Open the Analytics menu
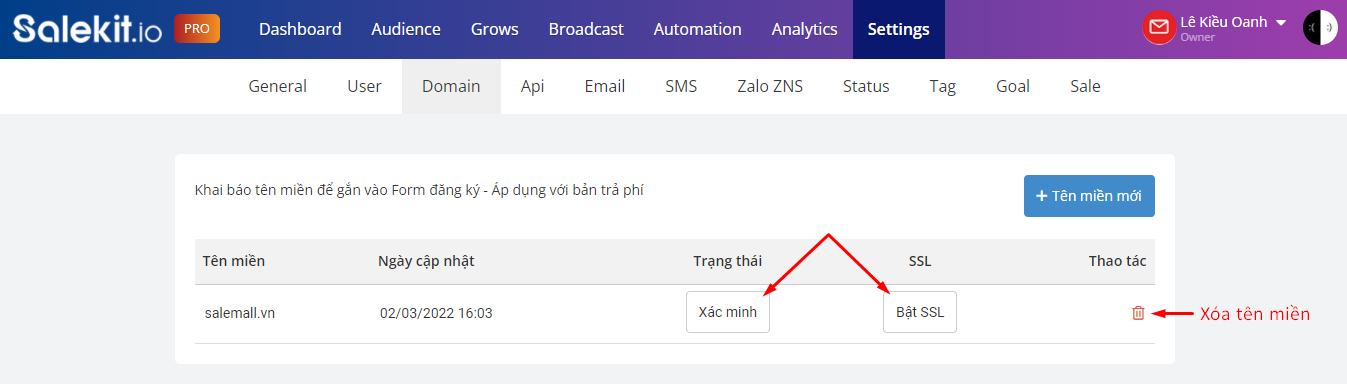This screenshot has width=1347, height=384. (805, 29)
